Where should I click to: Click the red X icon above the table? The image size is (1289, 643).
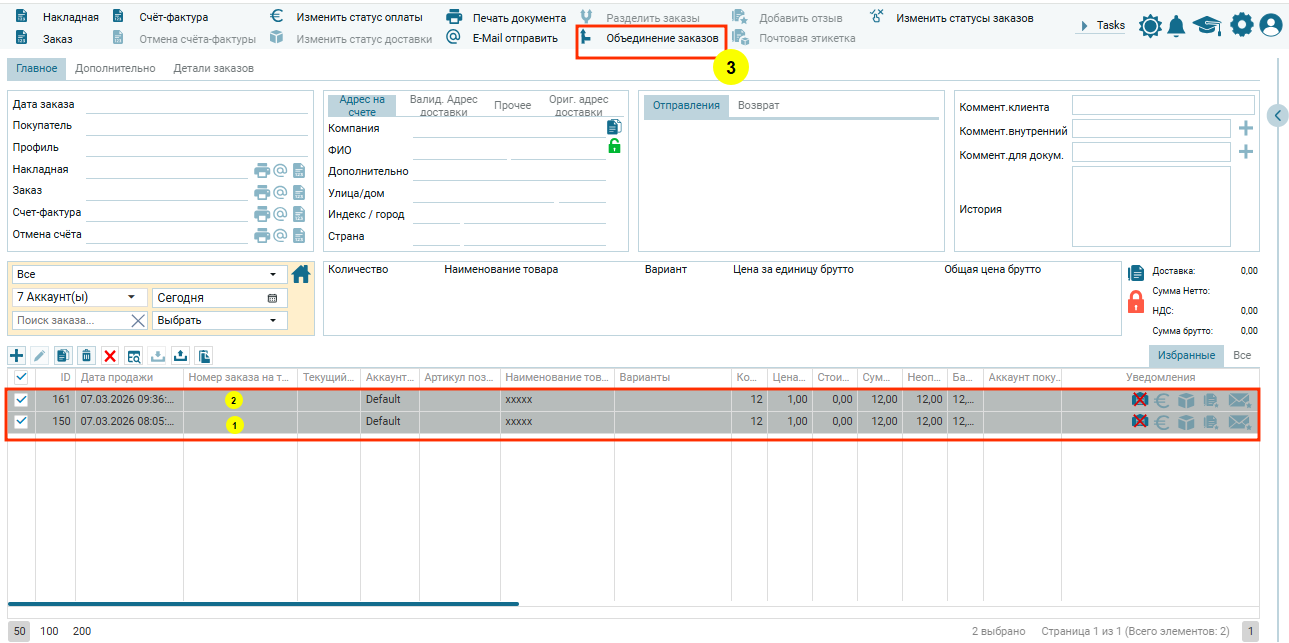(110, 356)
